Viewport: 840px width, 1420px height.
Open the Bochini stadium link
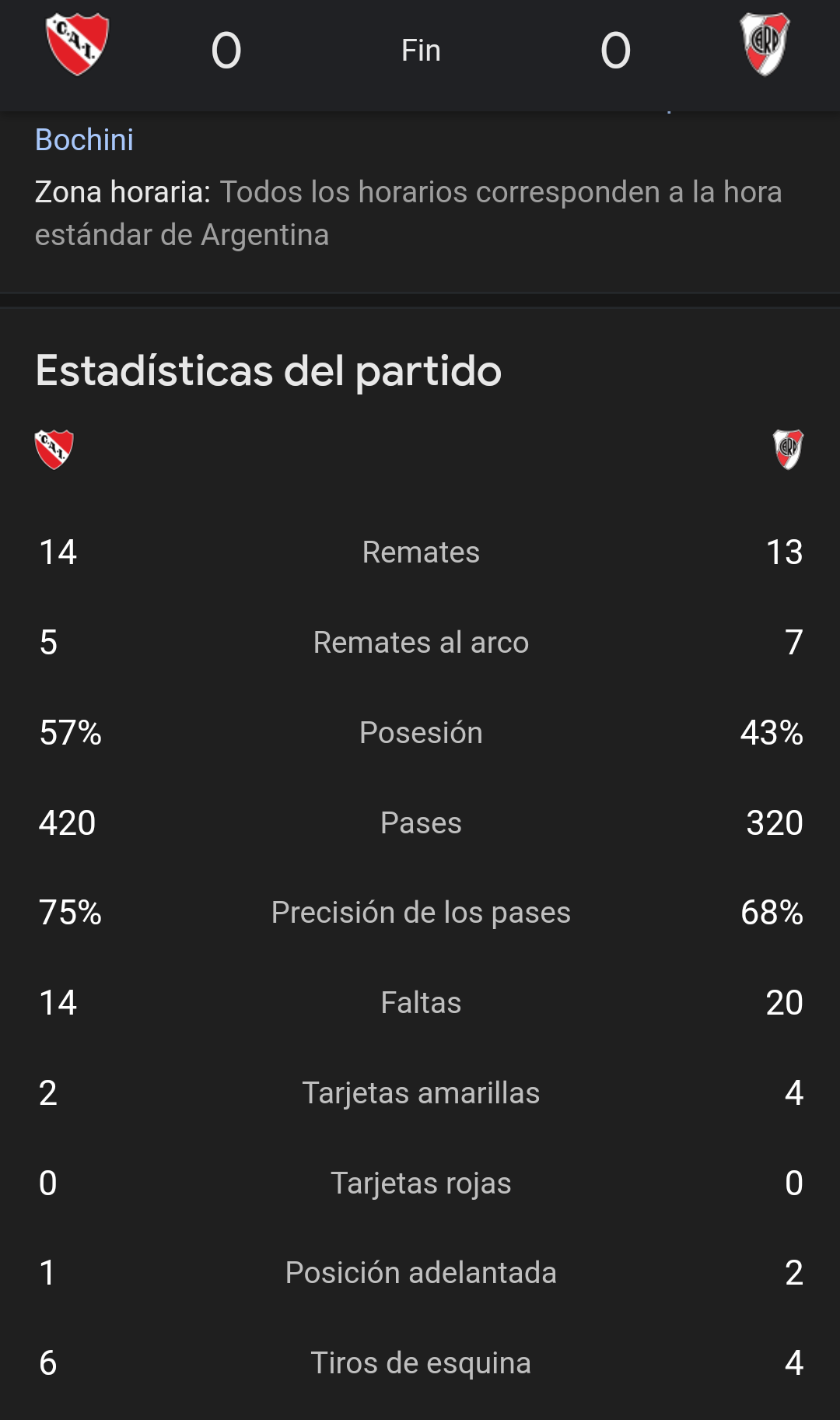[84, 140]
